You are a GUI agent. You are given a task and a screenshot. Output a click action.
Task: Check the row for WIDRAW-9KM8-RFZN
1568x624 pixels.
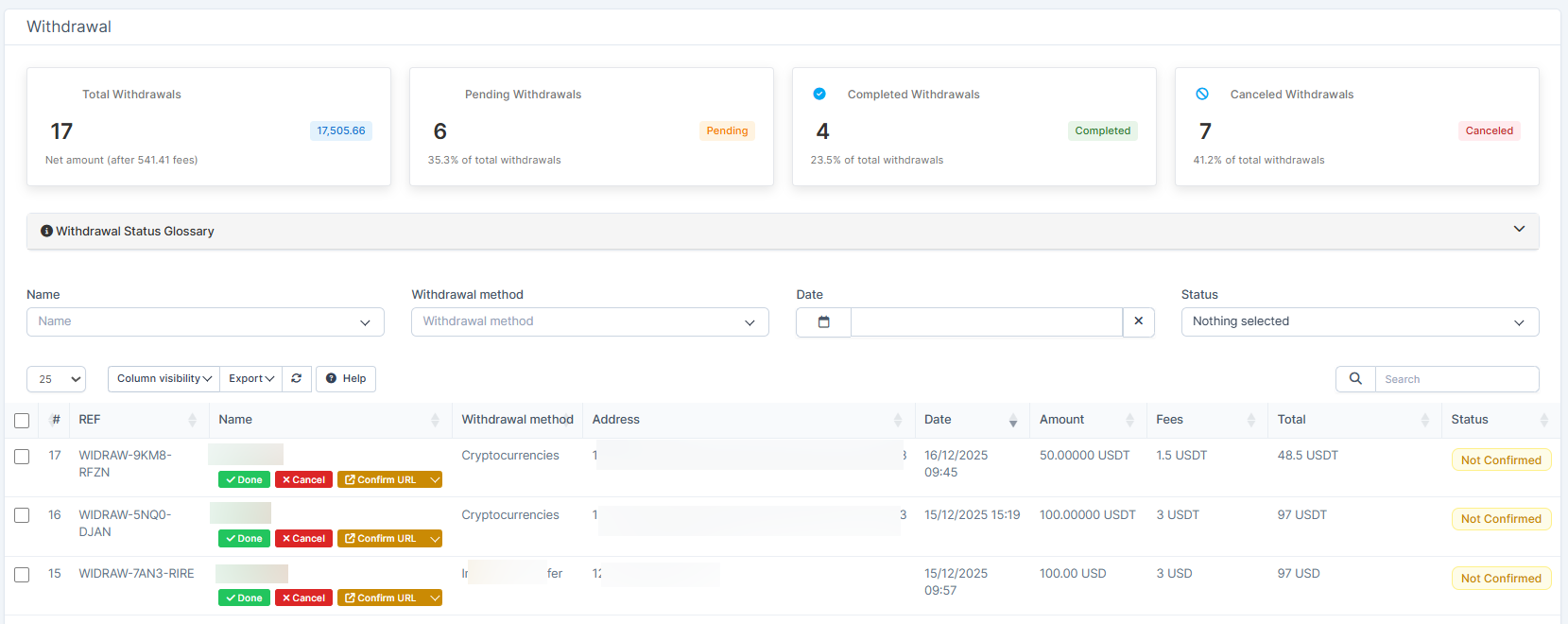tap(22, 457)
